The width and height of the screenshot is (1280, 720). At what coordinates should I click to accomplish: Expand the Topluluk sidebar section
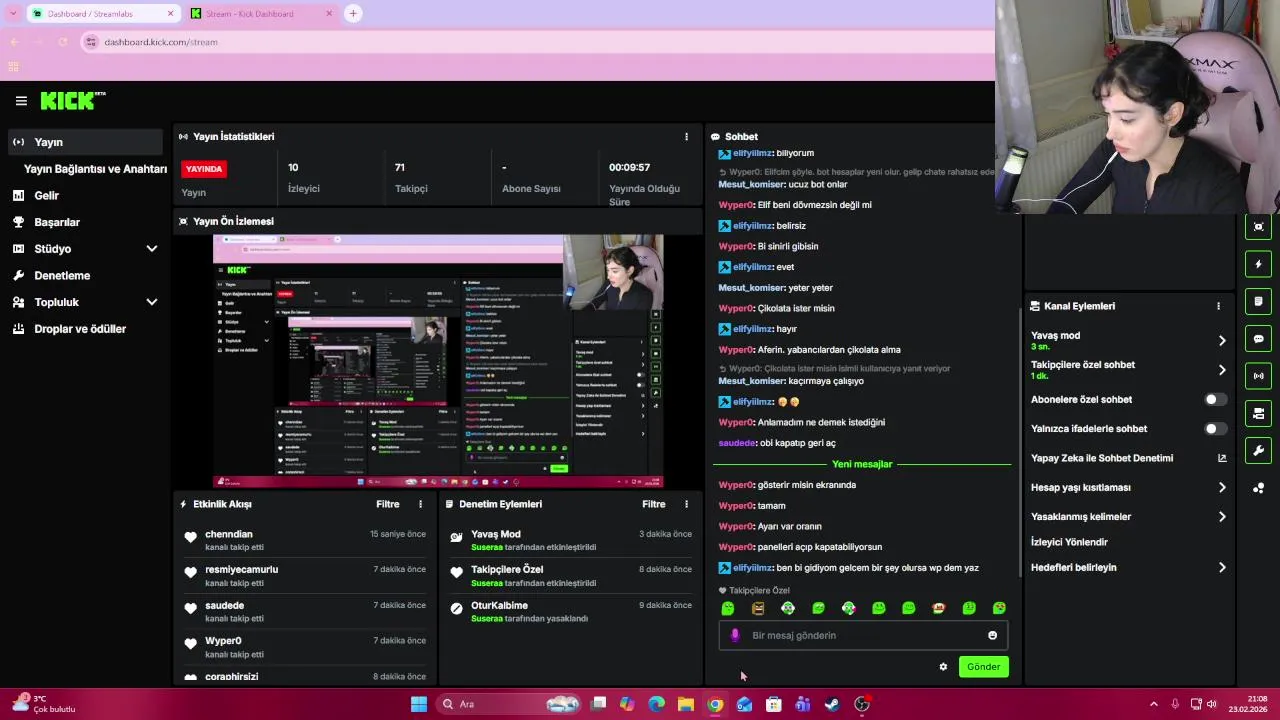click(x=152, y=302)
